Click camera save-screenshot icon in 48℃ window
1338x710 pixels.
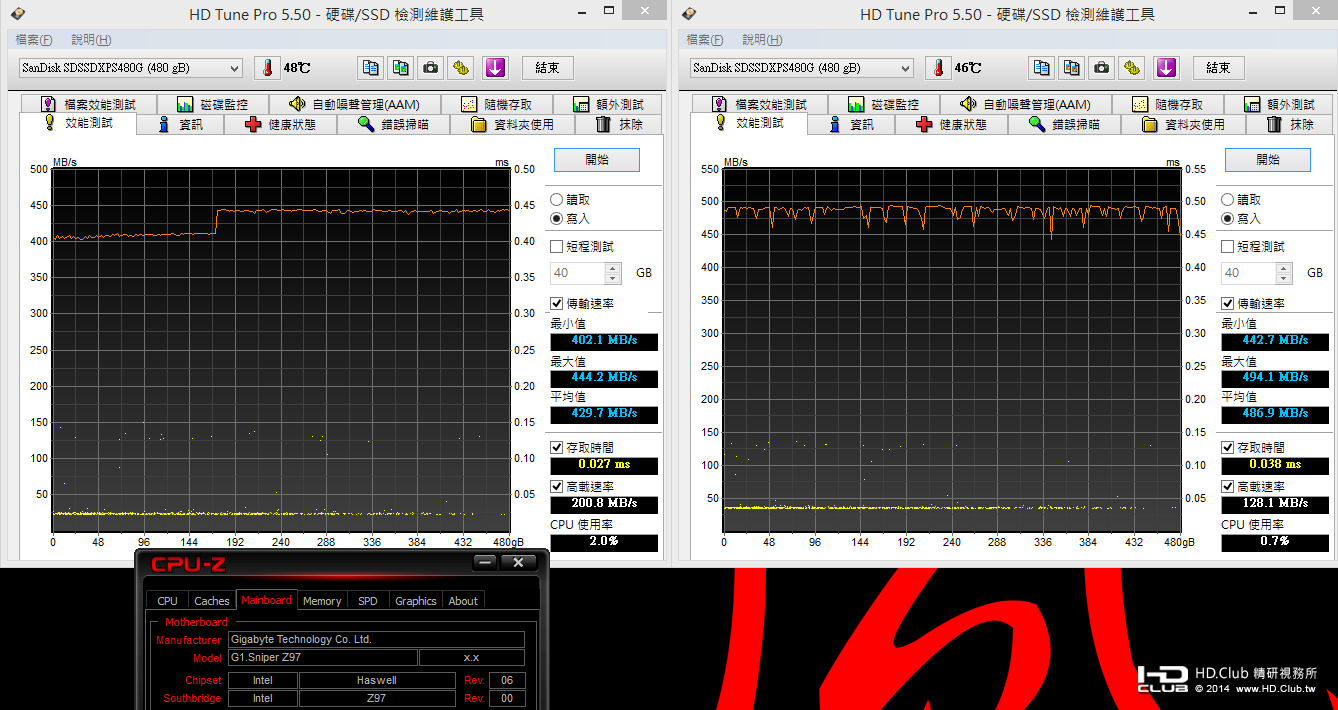[x=430, y=68]
